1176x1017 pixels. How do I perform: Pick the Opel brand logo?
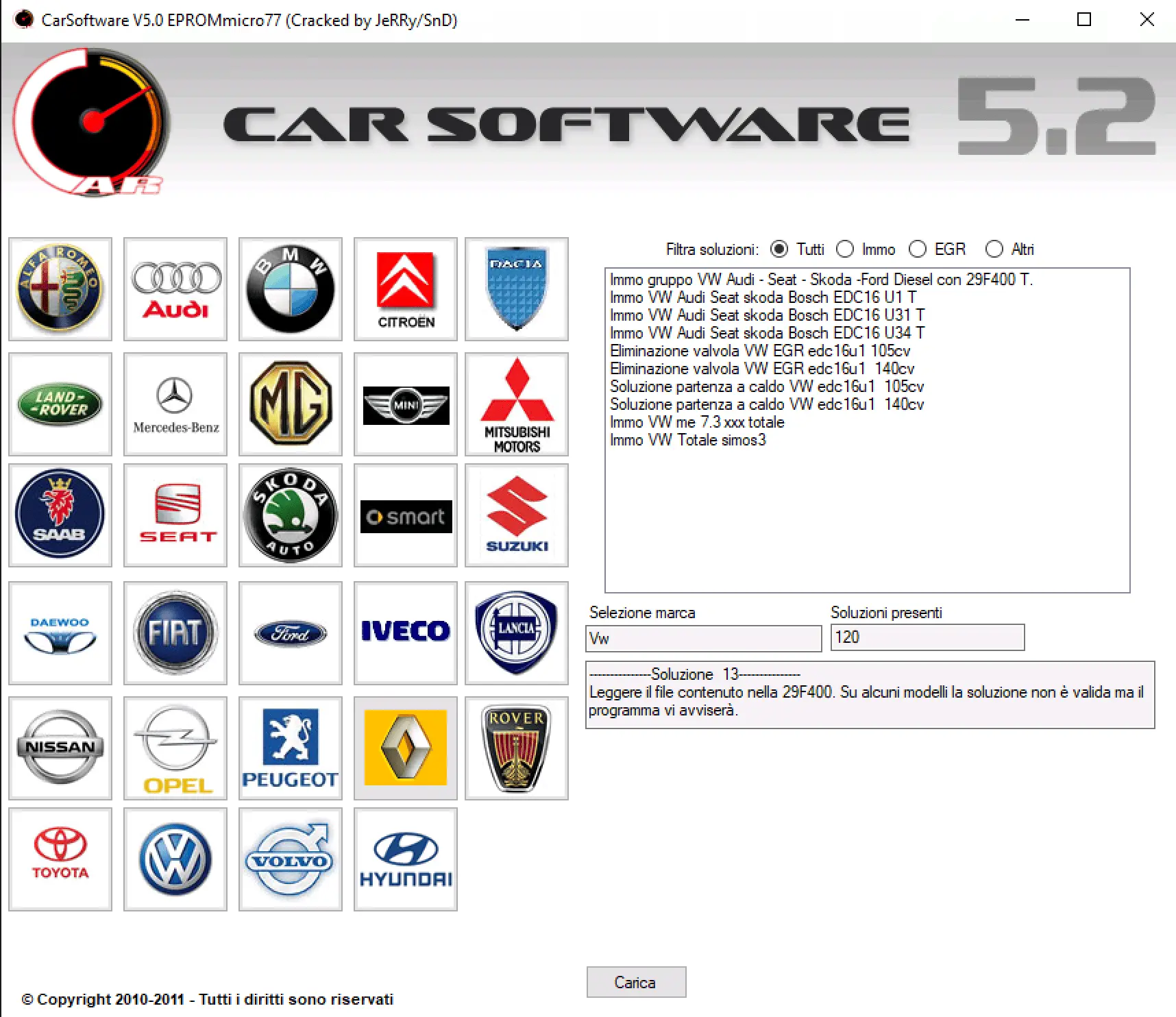coord(175,748)
